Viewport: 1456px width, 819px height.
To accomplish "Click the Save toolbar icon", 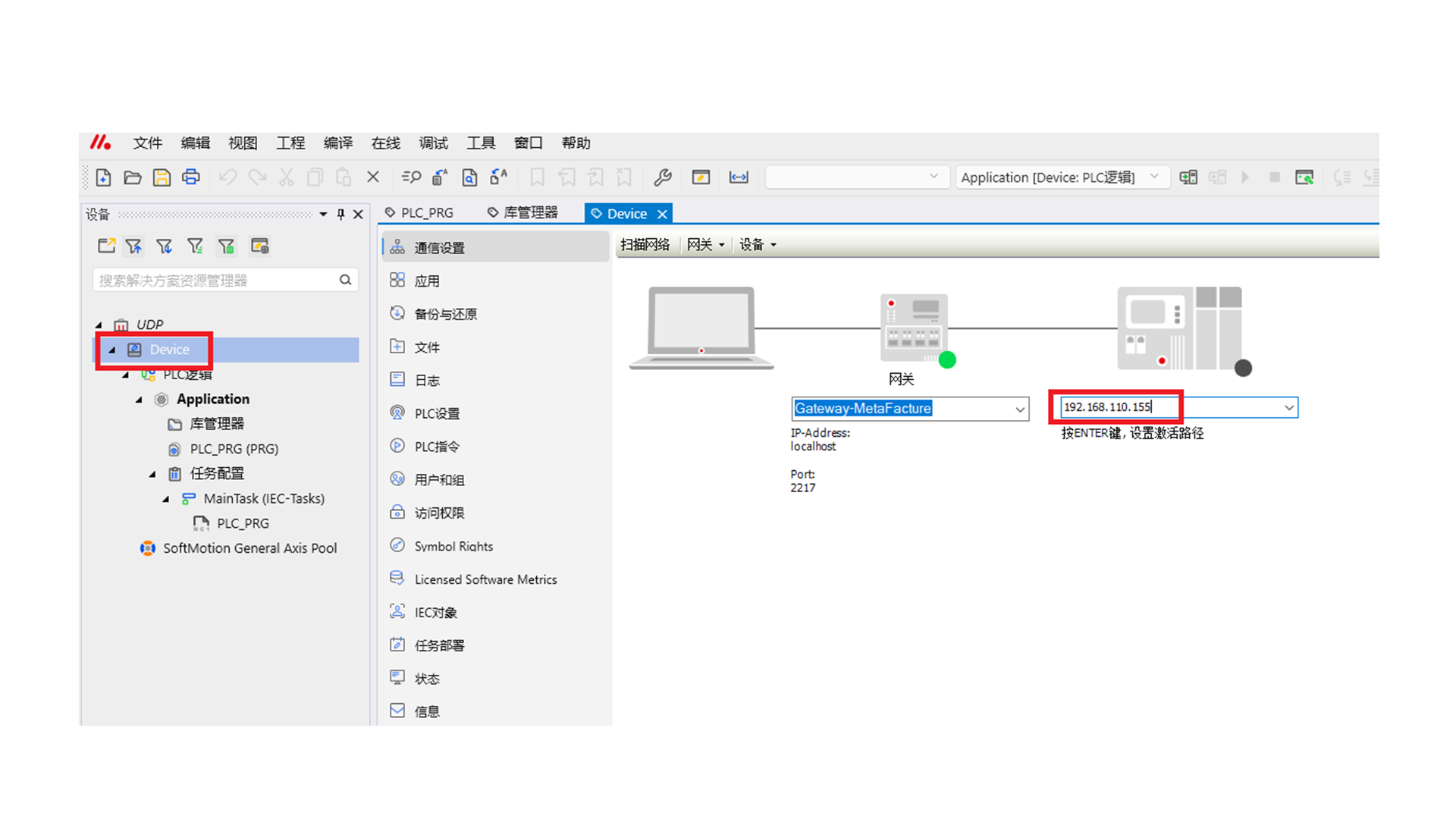I will [x=162, y=177].
